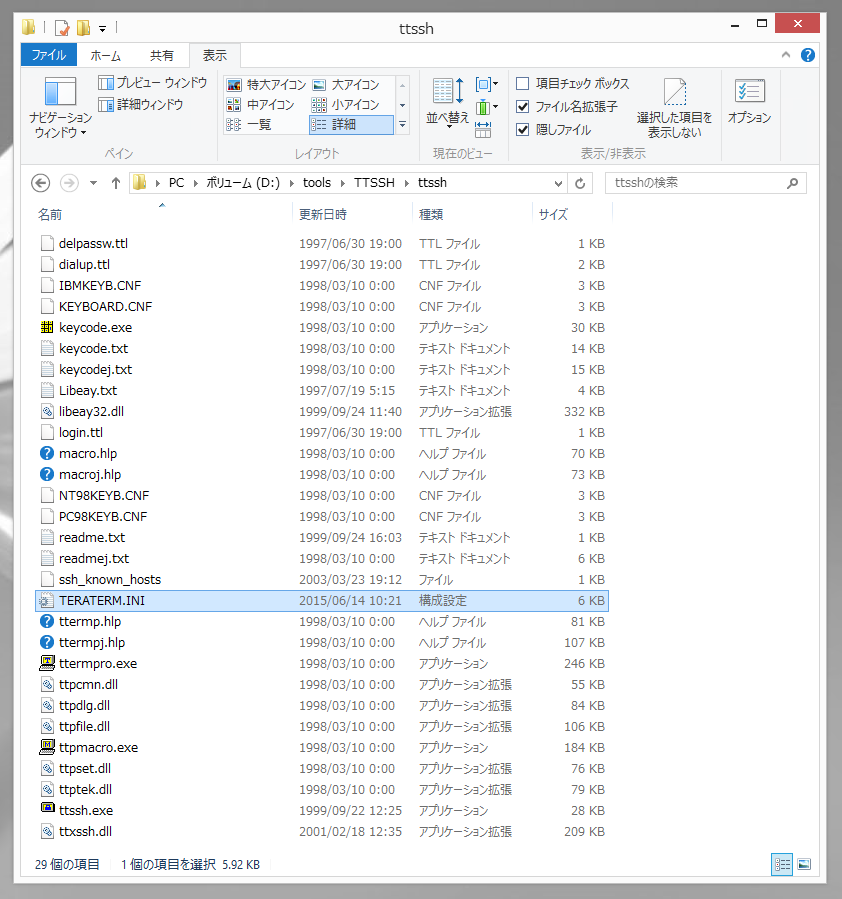Click ボリューム (D:) in the address breadcrumb
The width and height of the screenshot is (842, 899).
click(243, 183)
